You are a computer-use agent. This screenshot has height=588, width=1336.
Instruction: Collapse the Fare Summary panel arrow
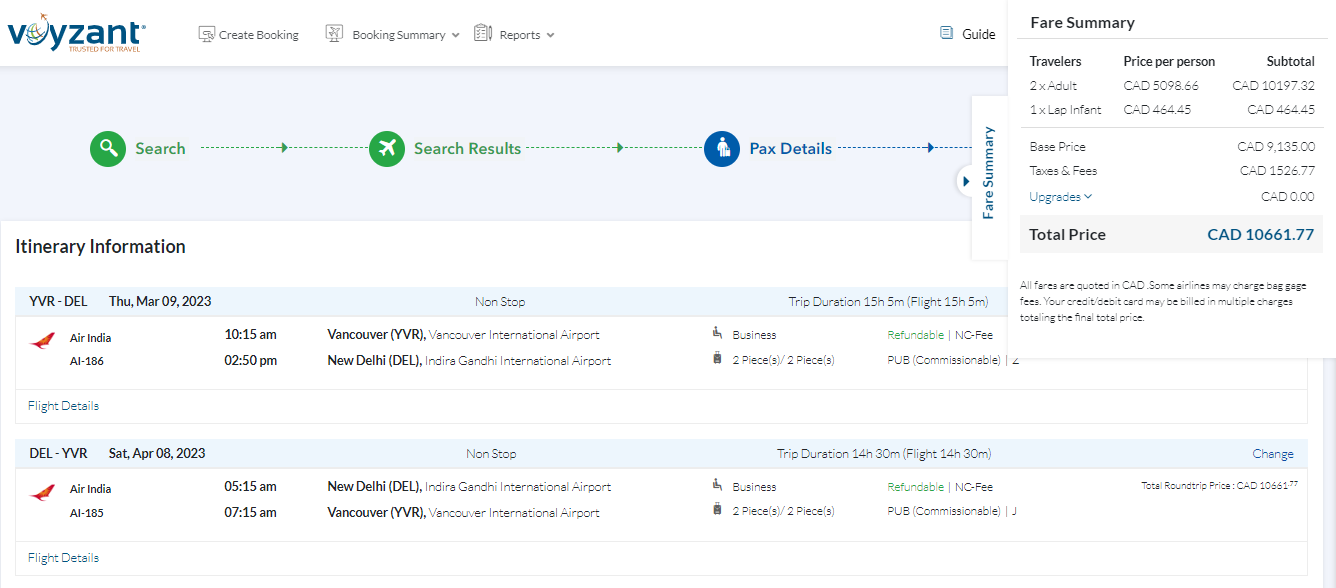(x=965, y=182)
